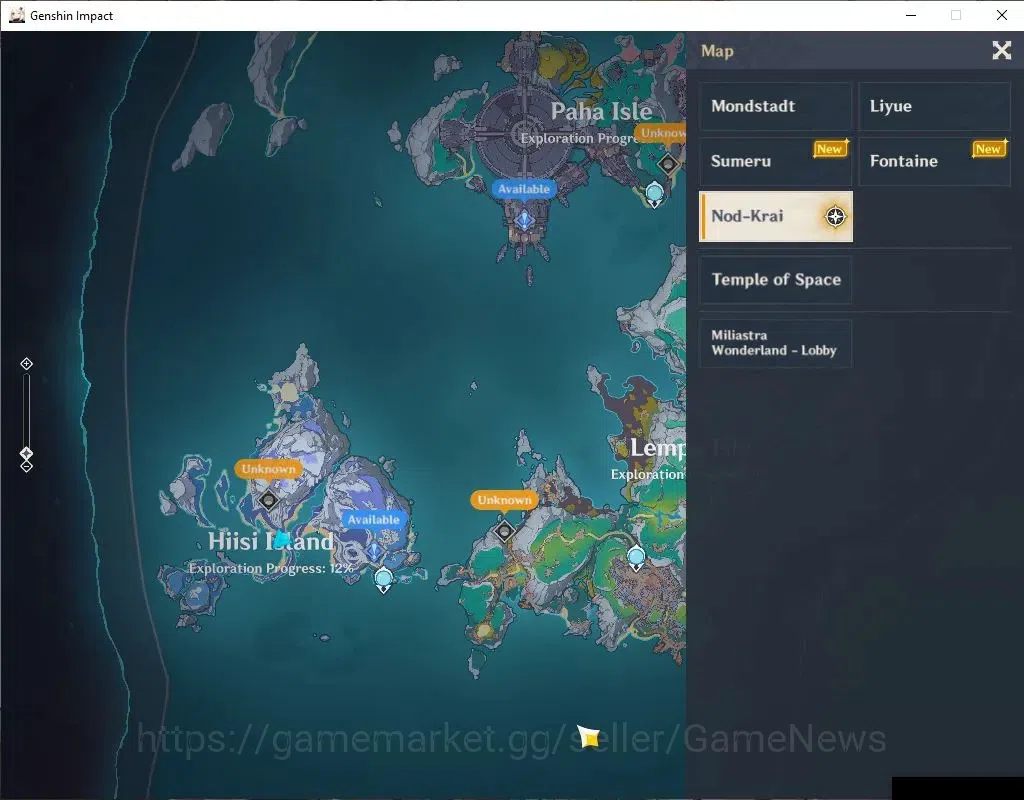Select the Nod-Krai region entry
Image resolution: width=1024 pixels, height=800 pixels.
775,216
